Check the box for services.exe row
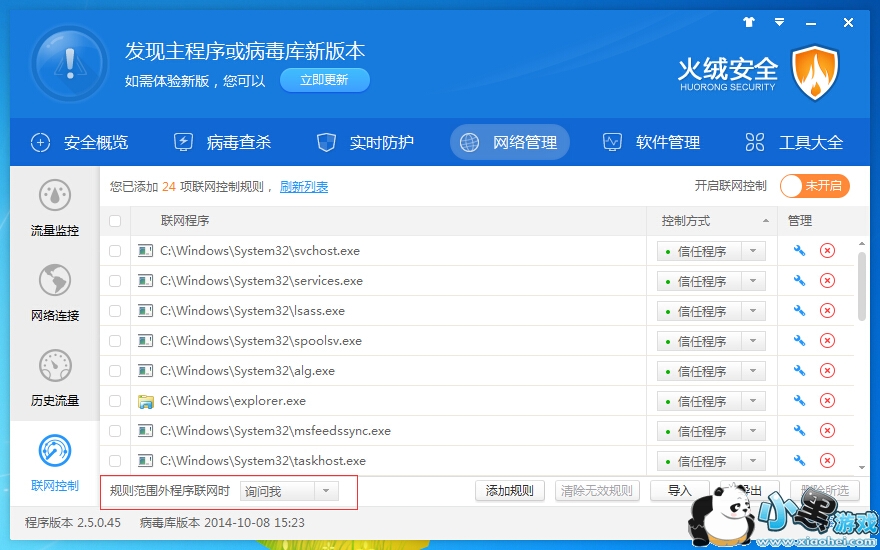 pos(115,281)
